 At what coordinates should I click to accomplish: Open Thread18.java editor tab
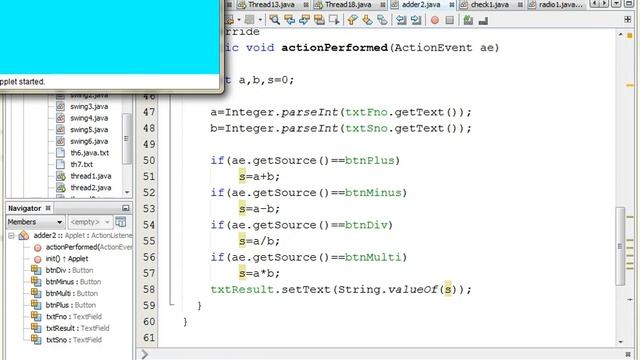tap(348, 4)
